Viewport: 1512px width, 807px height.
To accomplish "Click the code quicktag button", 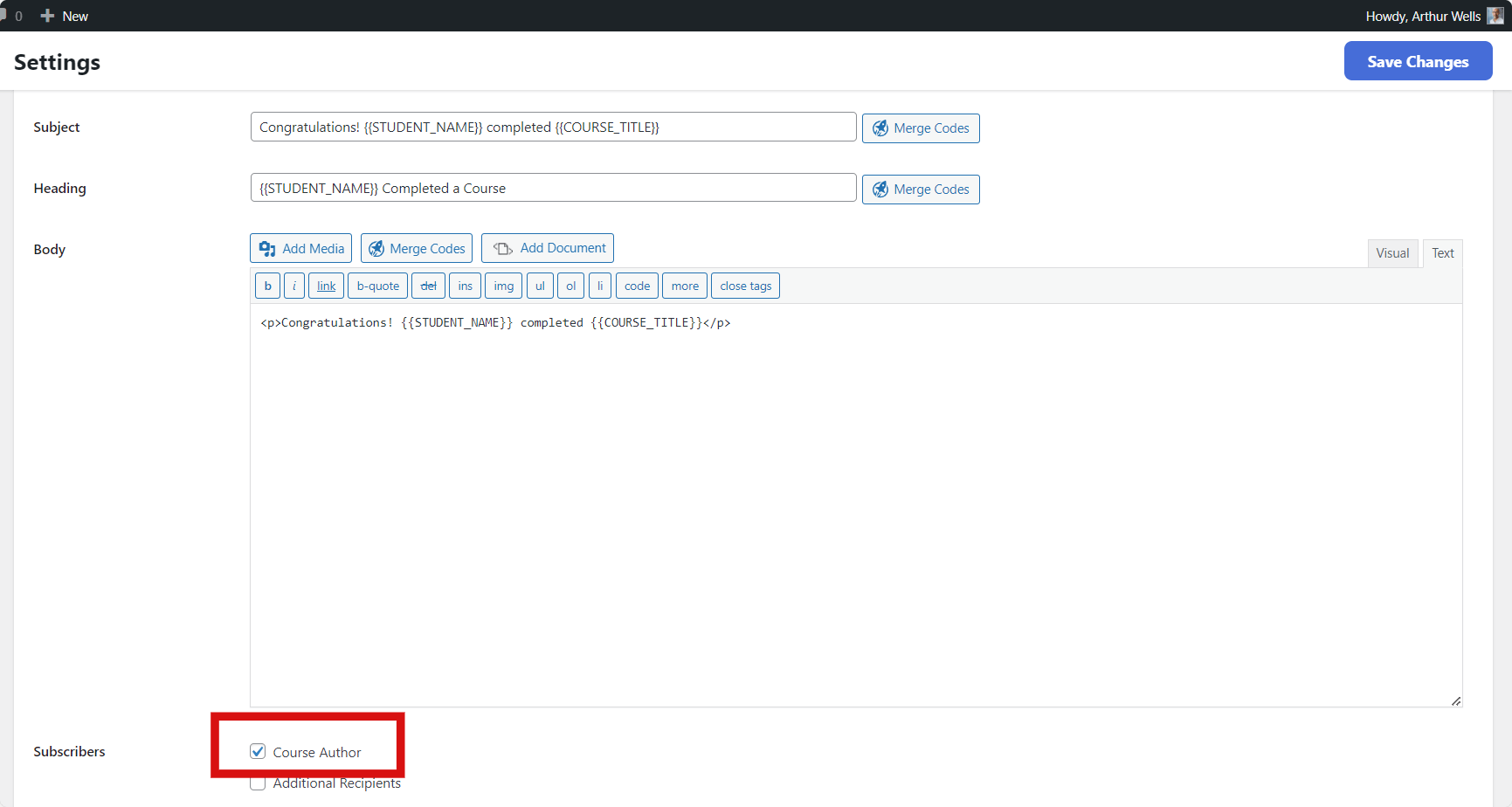I will [637, 286].
